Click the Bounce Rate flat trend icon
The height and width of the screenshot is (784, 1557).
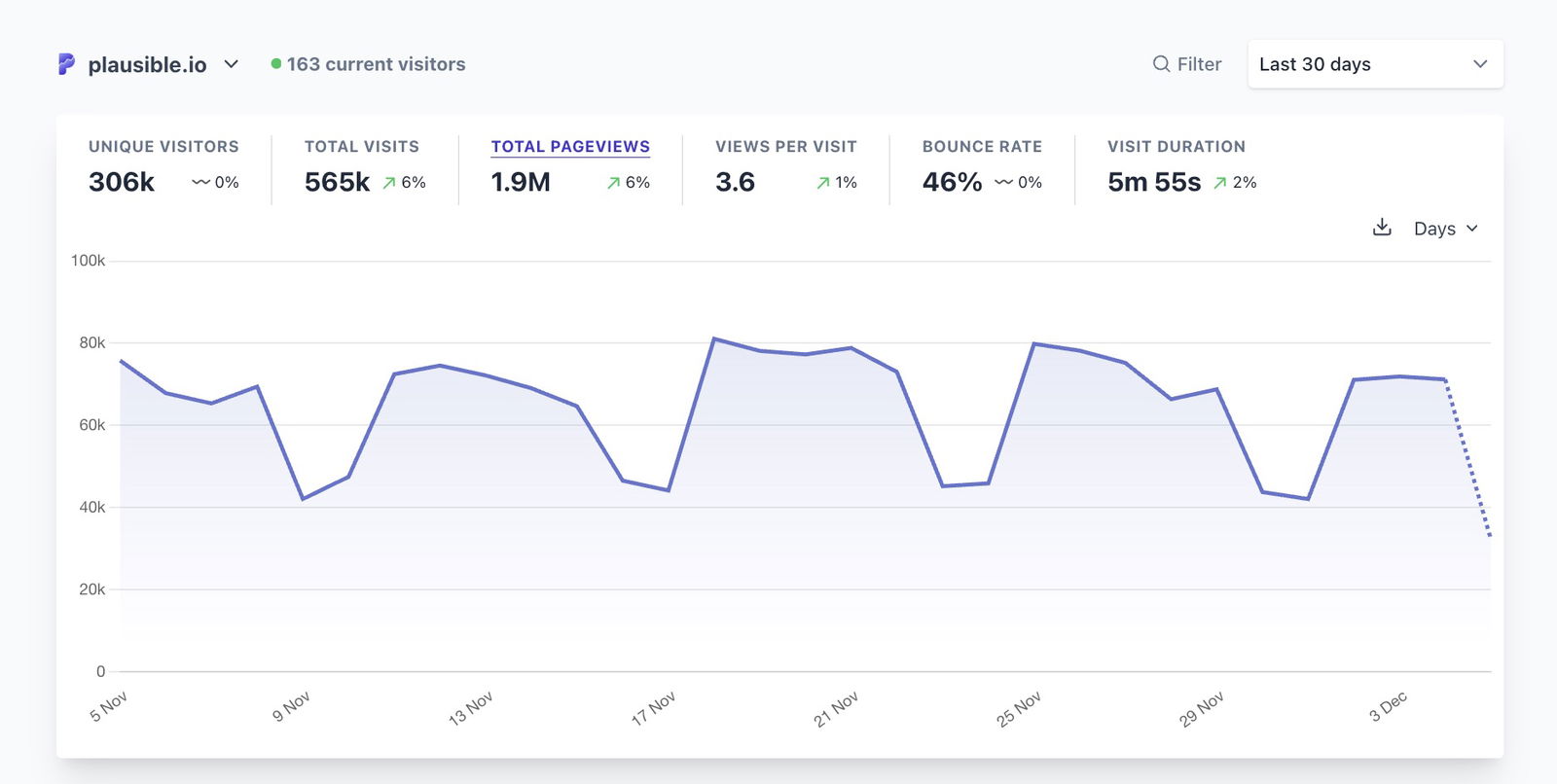1003,183
